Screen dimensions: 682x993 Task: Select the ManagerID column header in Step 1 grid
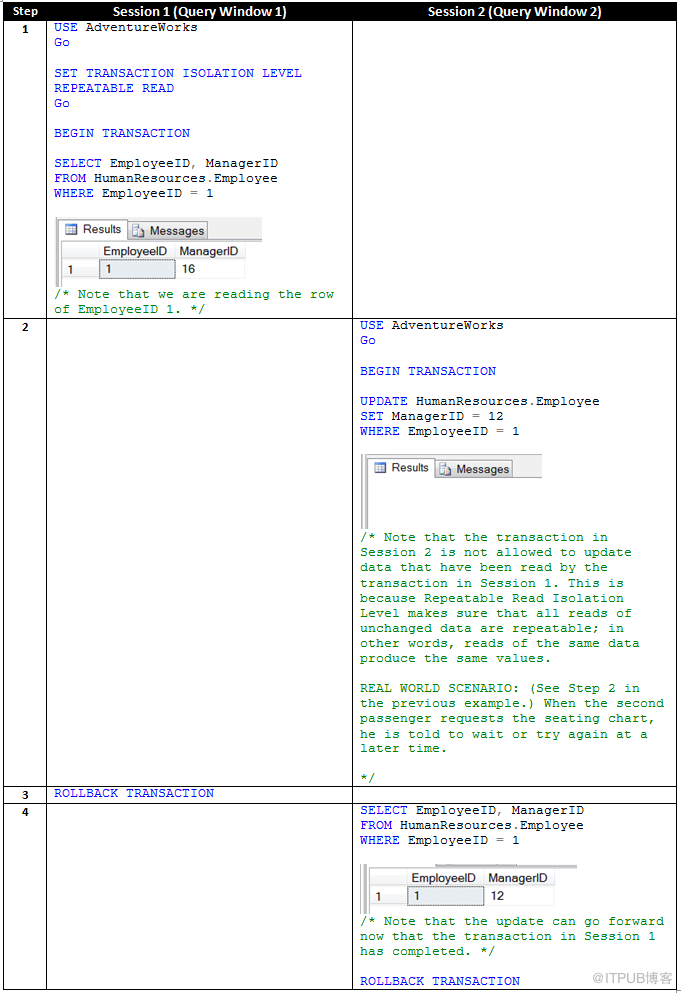tap(209, 251)
